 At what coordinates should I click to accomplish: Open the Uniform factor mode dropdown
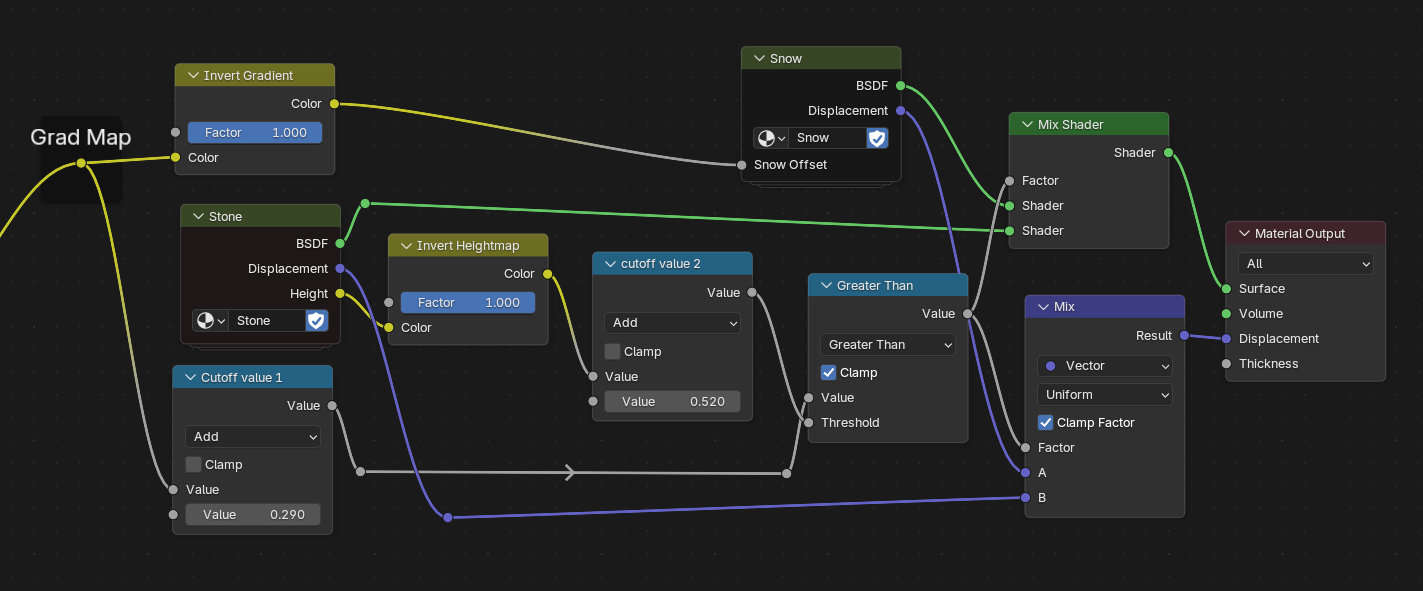[1105, 395]
